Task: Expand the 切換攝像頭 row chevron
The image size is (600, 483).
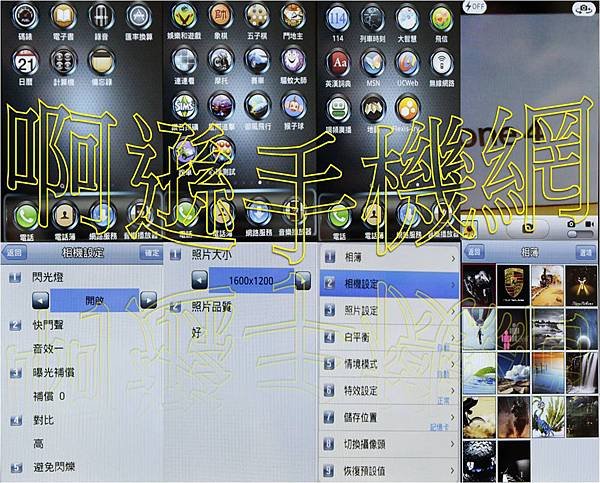Action: [453, 444]
